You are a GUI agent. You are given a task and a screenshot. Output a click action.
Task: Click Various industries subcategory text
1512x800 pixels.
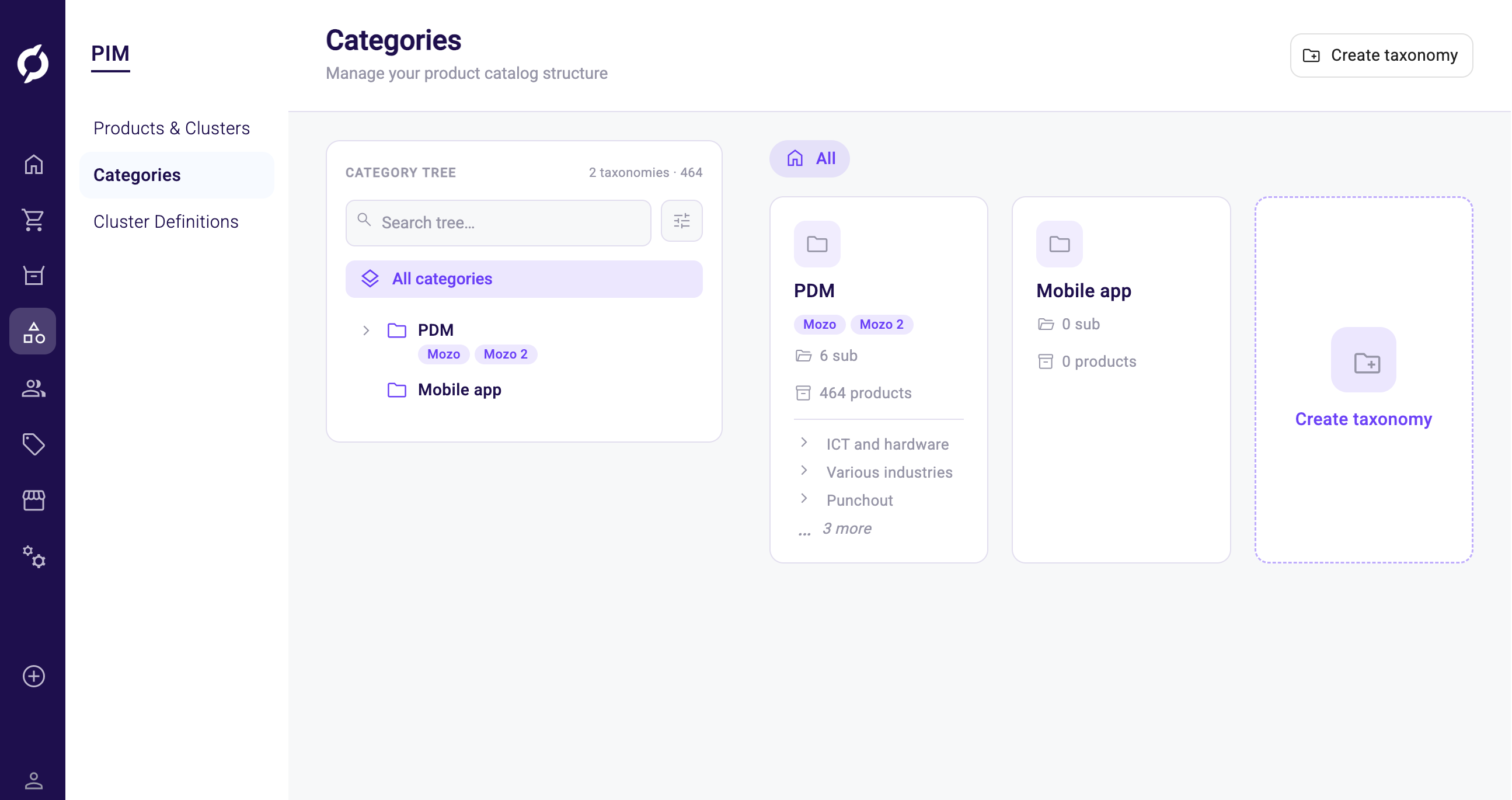[x=889, y=472]
